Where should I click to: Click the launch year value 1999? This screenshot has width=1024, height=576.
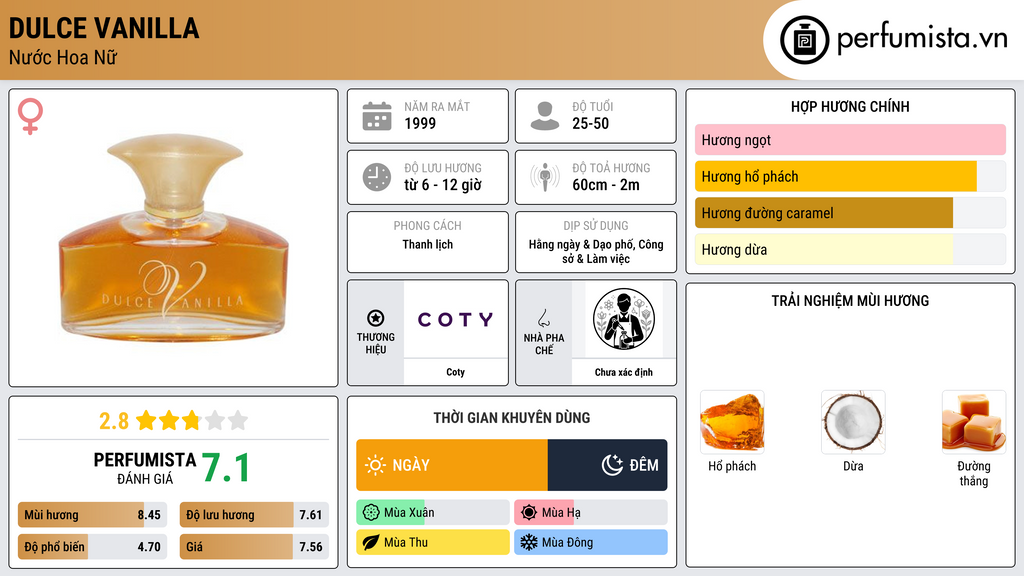point(420,123)
